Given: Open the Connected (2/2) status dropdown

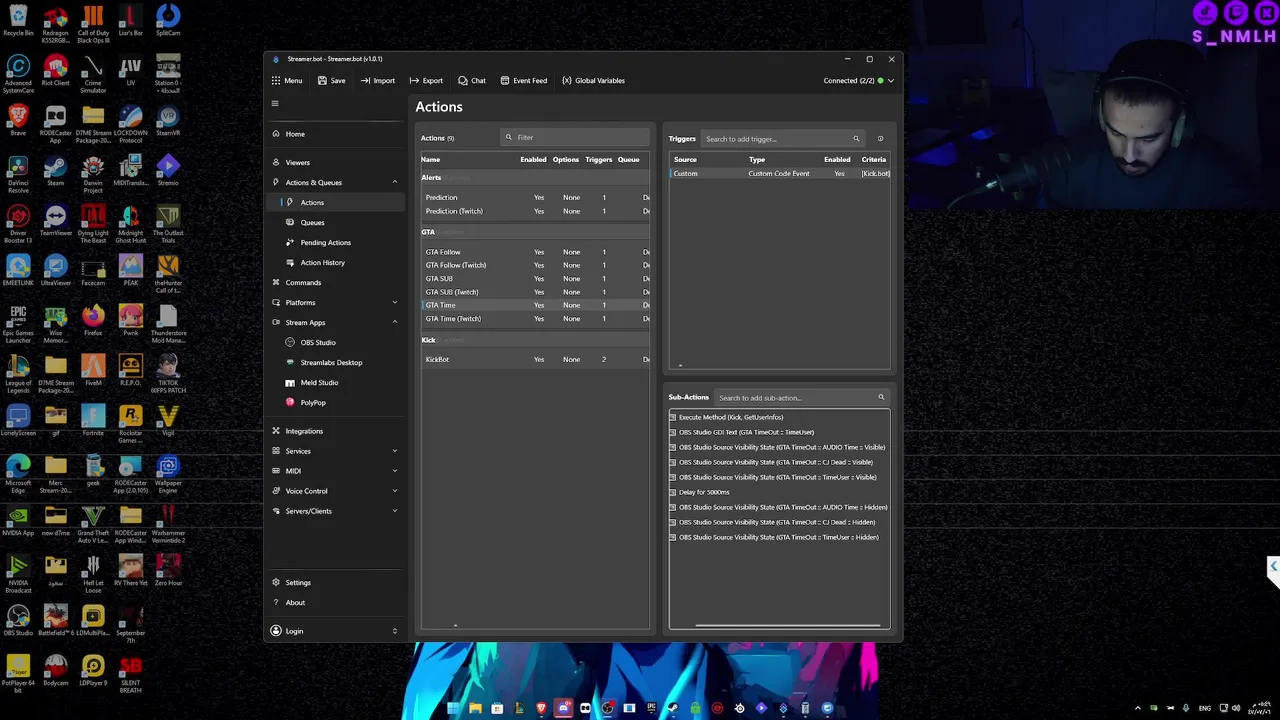Looking at the screenshot, I should (x=859, y=81).
